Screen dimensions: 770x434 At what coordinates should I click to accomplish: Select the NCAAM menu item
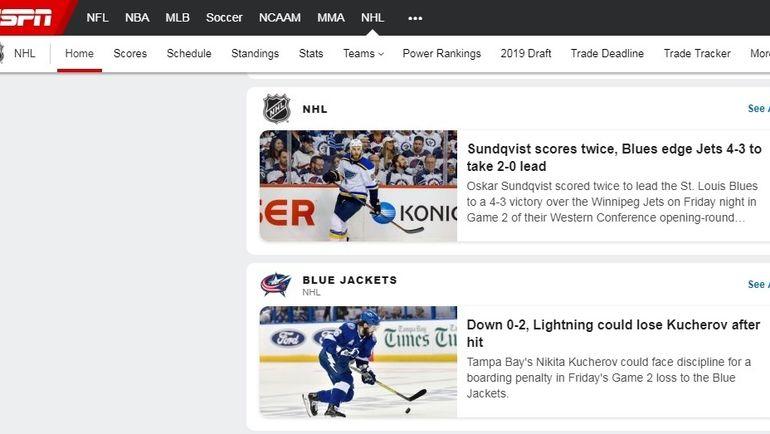click(x=279, y=18)
